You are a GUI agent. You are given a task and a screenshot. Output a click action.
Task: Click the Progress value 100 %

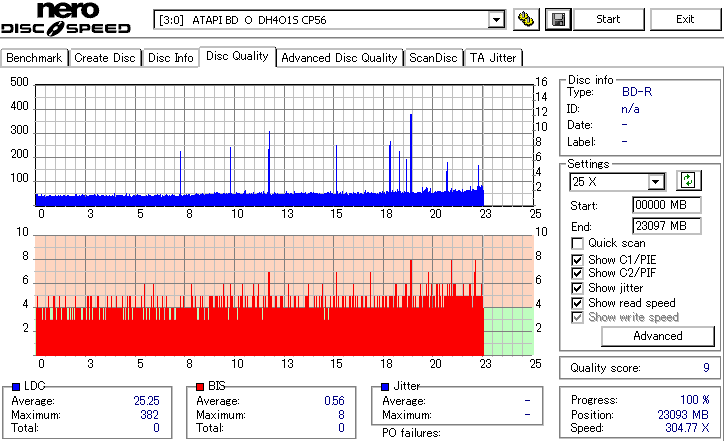point(695,400)
